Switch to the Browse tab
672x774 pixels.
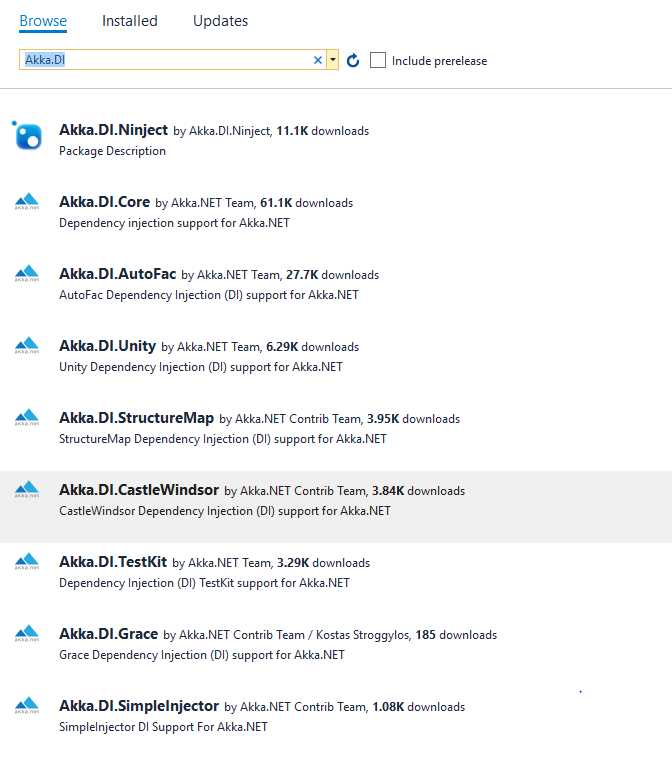[43, 21]
